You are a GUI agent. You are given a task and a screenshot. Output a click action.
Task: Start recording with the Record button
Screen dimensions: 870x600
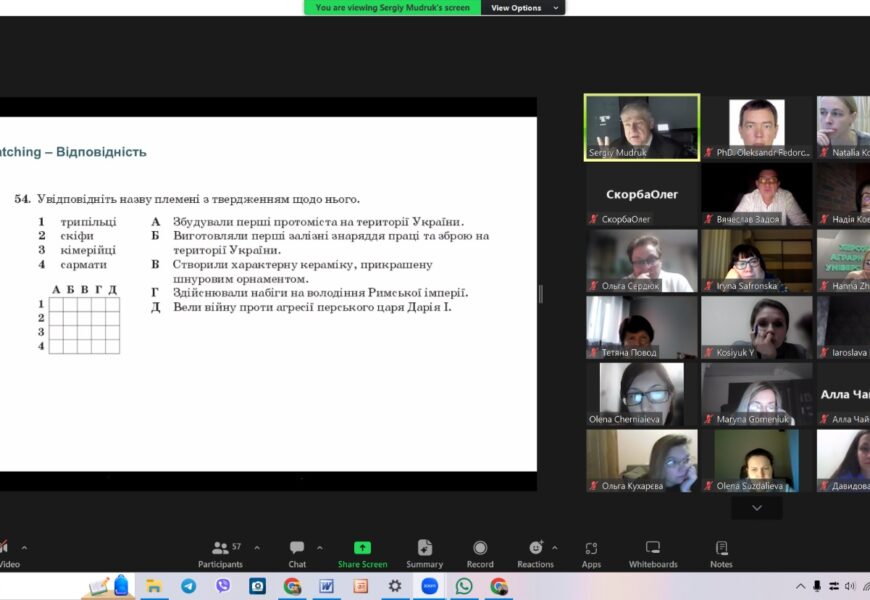coord(480,553)
